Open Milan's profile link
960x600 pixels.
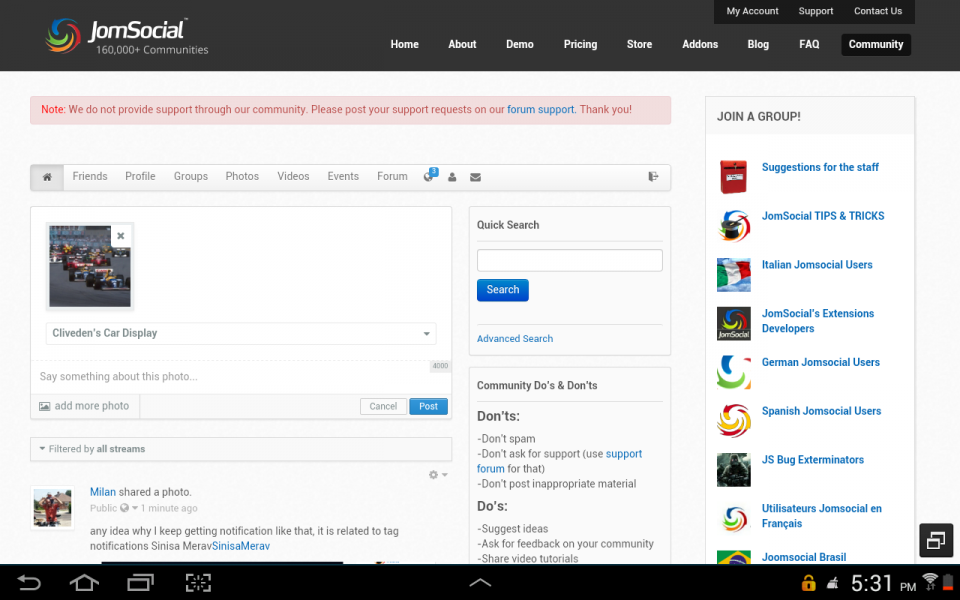click(x=103, y=492)
